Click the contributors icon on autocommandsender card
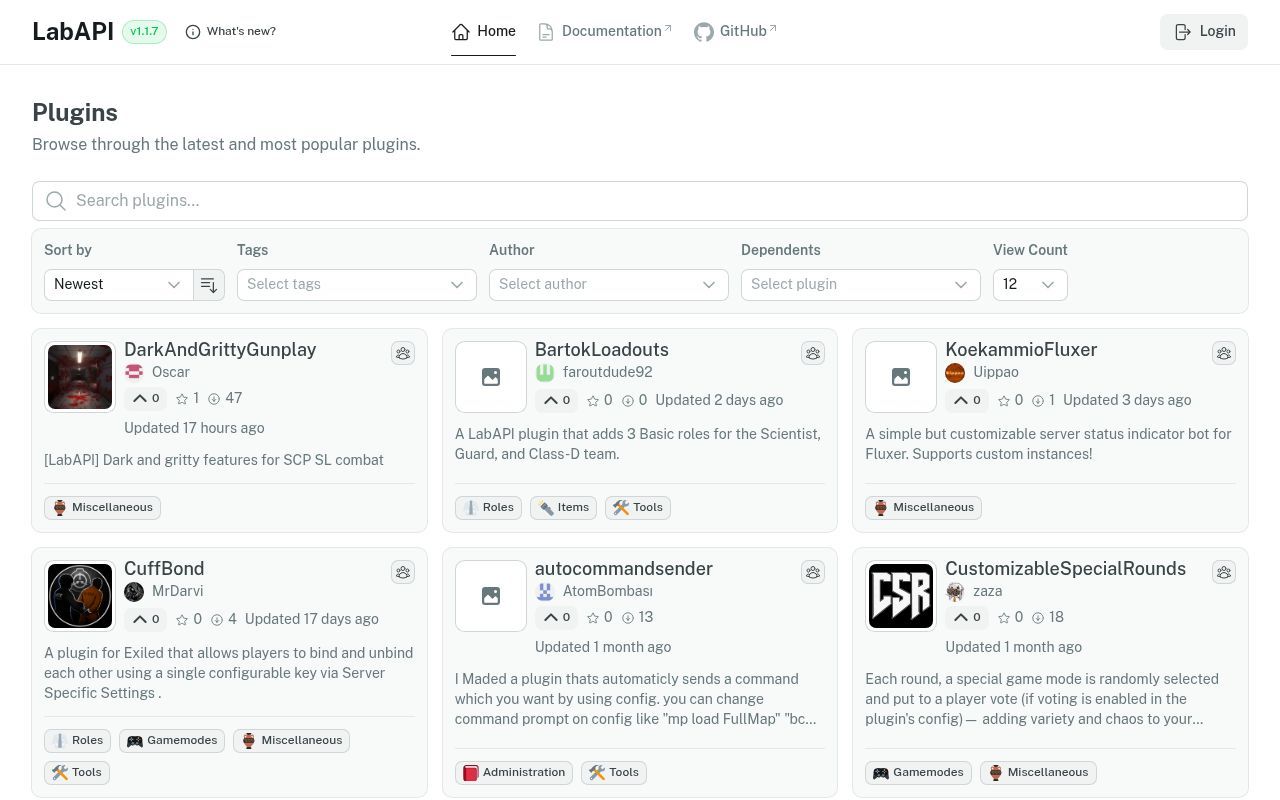This screenshot has width=1280, height=800. [813, 572]
